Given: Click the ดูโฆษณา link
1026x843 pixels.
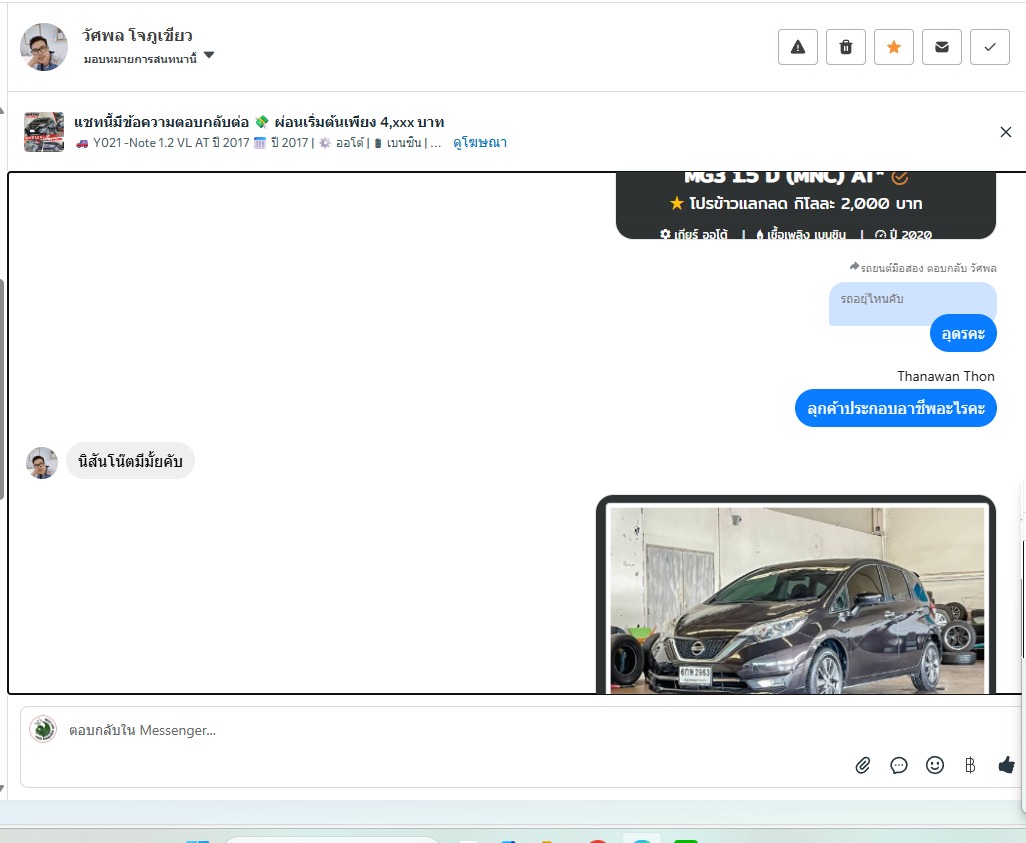Looking at the screenshot, I should point(480,143).
